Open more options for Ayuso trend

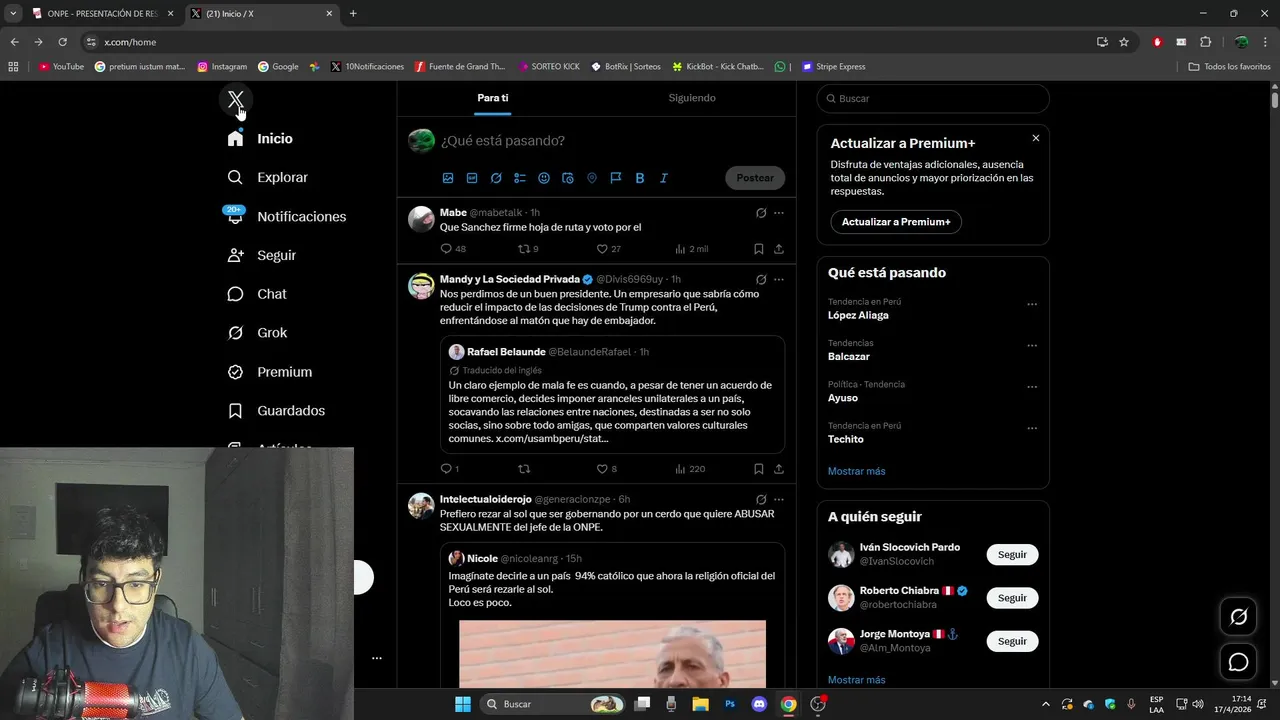(1032, 387)
